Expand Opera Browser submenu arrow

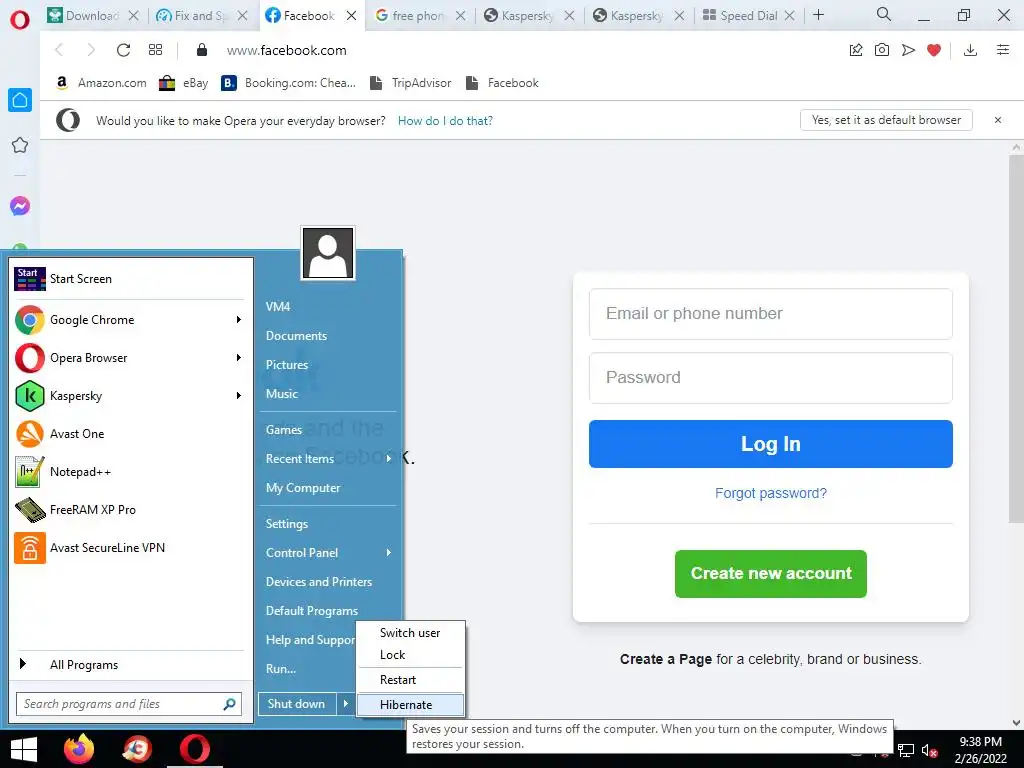click(238, 357)
